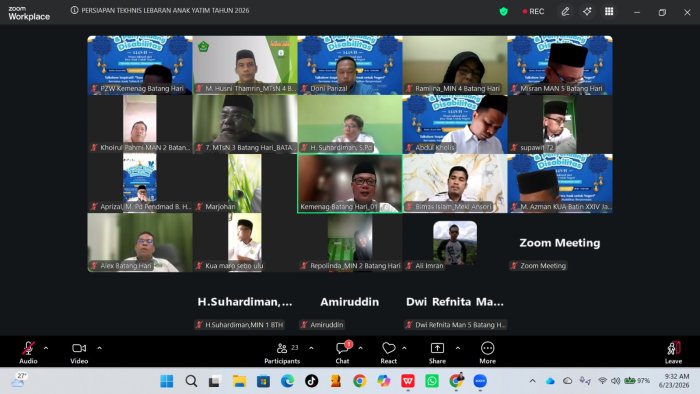Toggle camera with the Video button
Viewport: 700px width, 394px height.
click(x=79, y=353)
